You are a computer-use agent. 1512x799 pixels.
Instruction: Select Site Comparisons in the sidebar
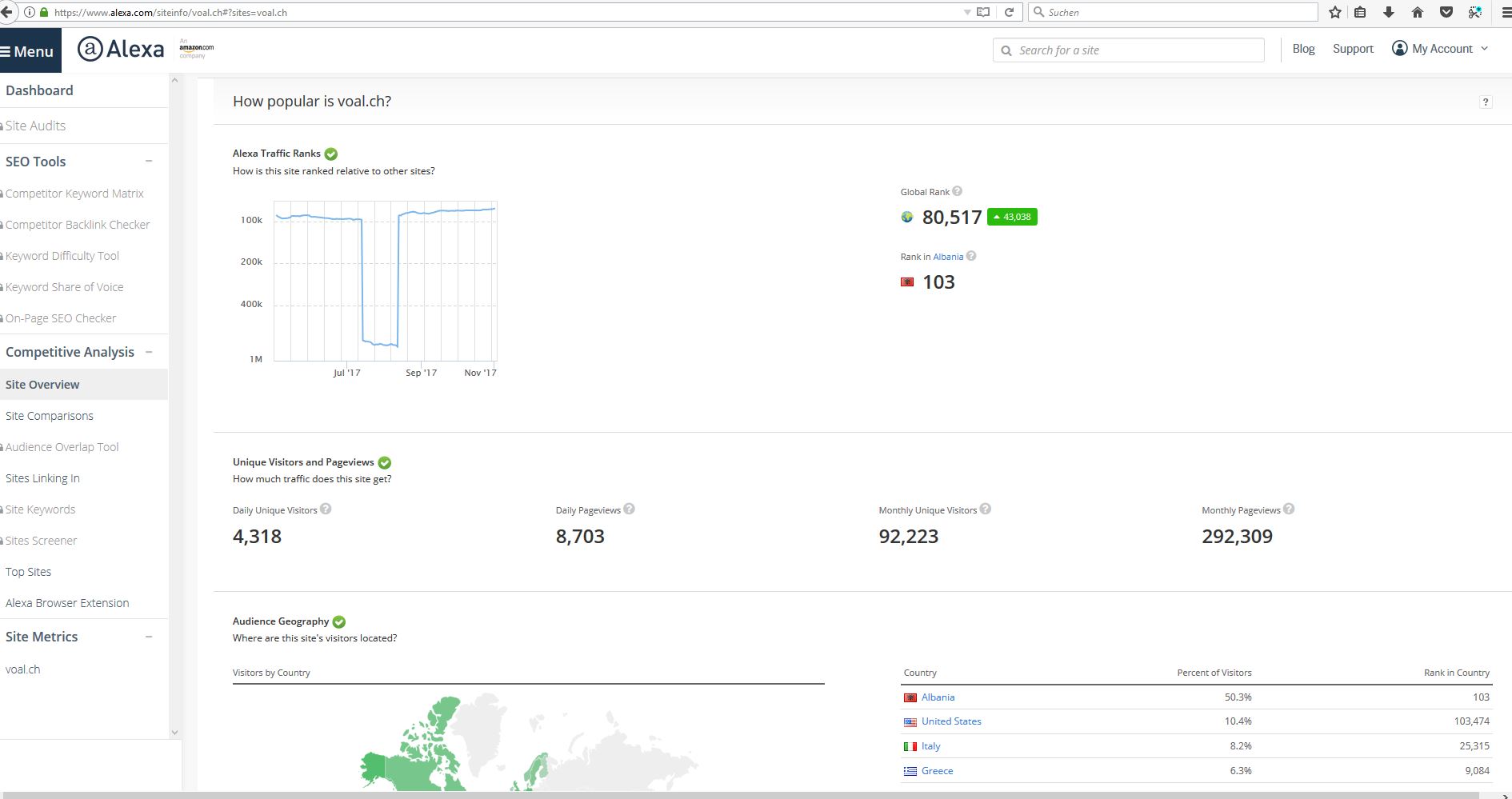coord(50,416)
